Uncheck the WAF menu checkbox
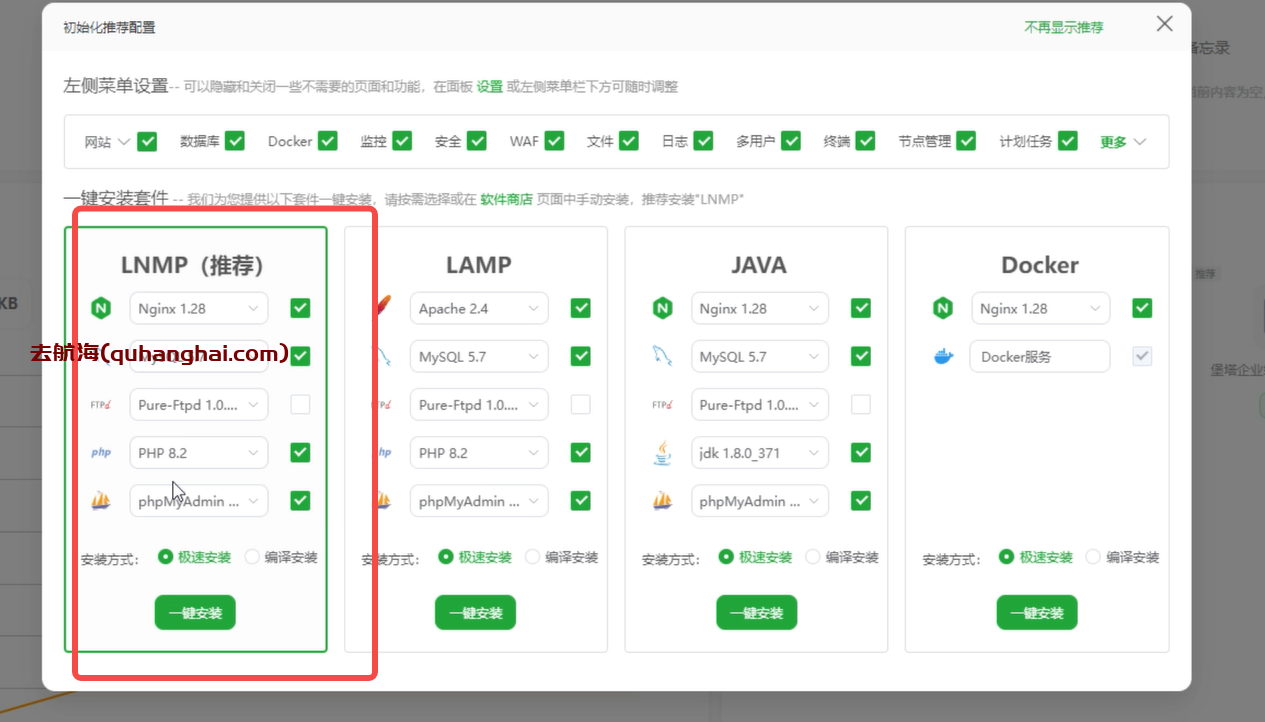The width and height of the screenshot is (1265, 722). point(554,141)
